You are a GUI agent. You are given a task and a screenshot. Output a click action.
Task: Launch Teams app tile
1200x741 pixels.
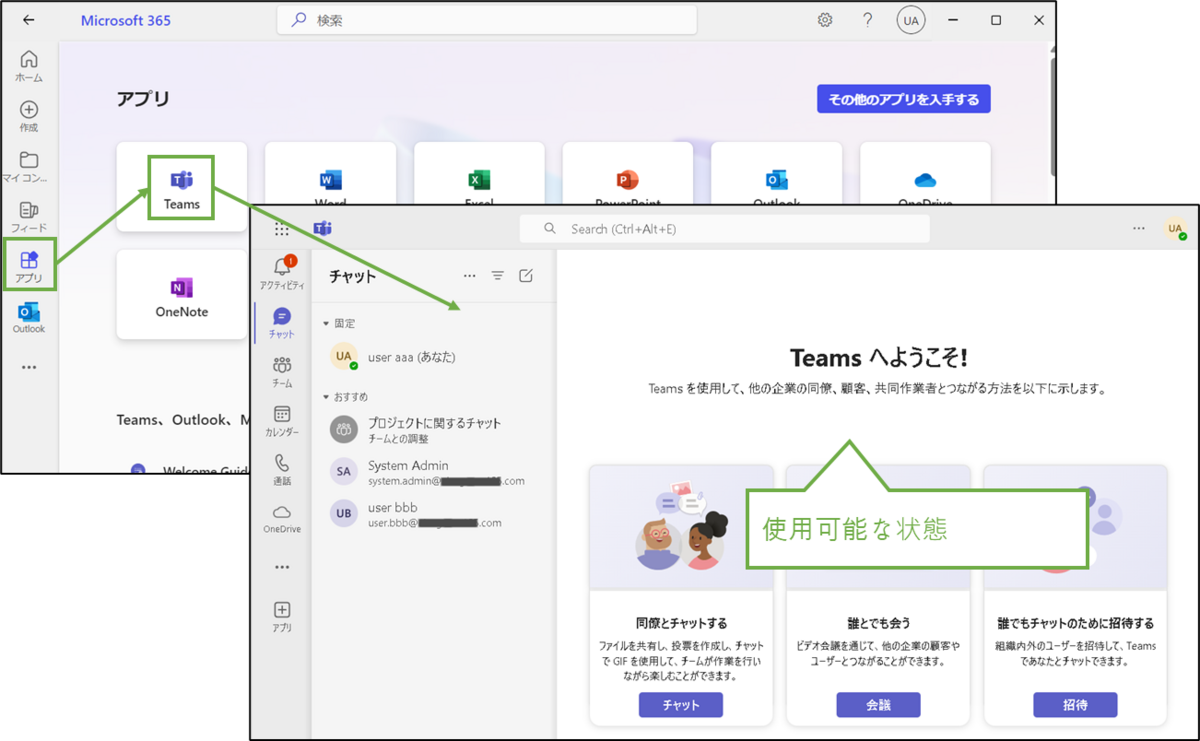(182, 187)
